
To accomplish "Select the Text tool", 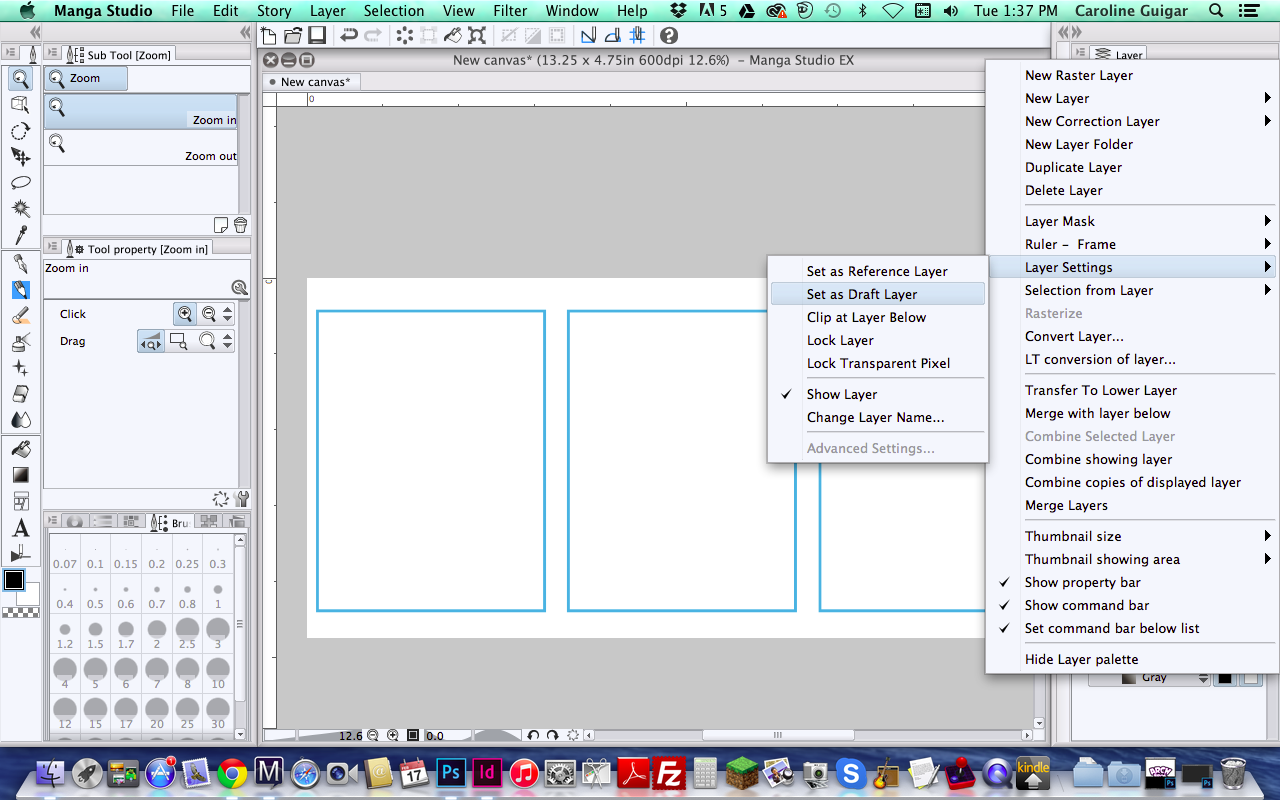I will pos(20,528).
